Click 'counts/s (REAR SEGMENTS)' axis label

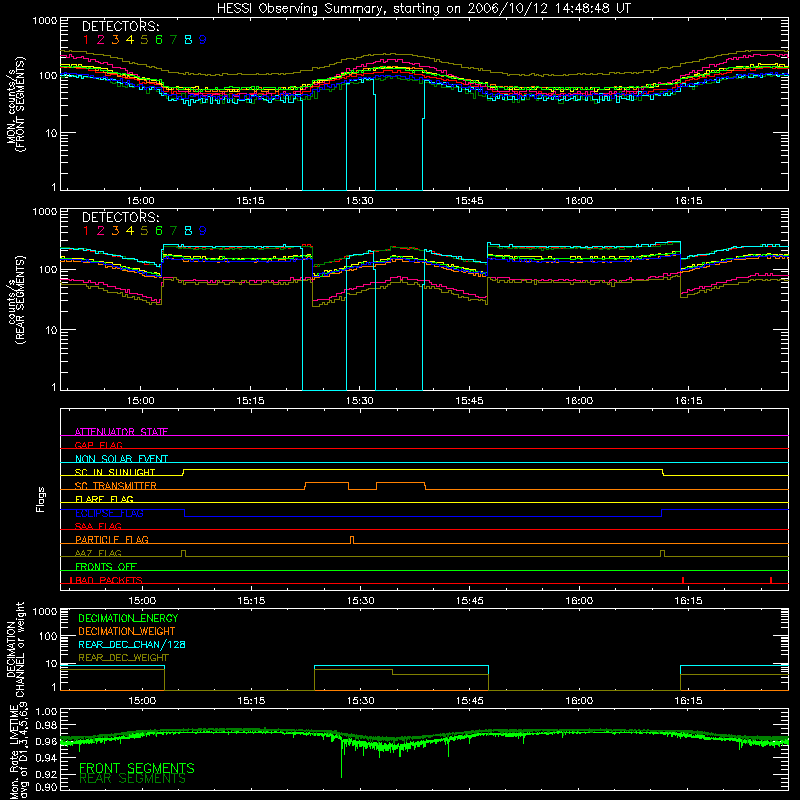pyautogui.click(x=16, y=299)
